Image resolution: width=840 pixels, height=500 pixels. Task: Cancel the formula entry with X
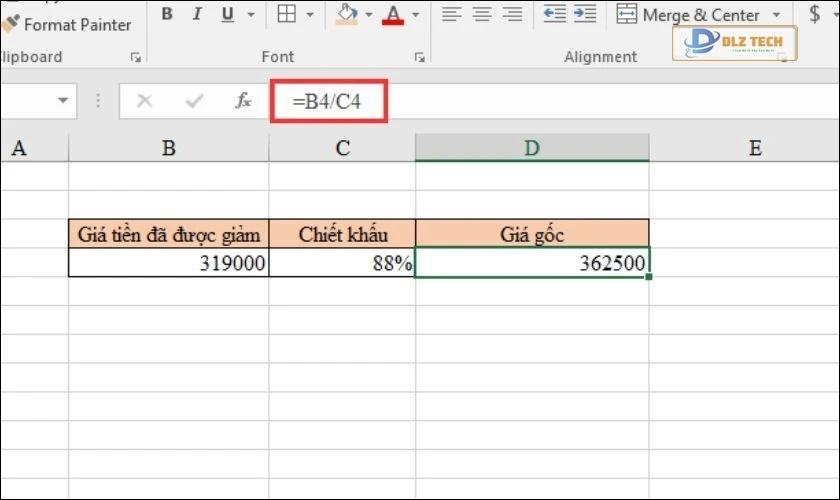(x=145, y=100)
